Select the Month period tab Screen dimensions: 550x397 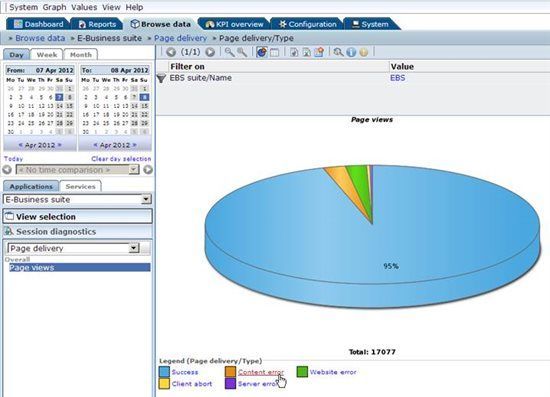click(81, 55)
